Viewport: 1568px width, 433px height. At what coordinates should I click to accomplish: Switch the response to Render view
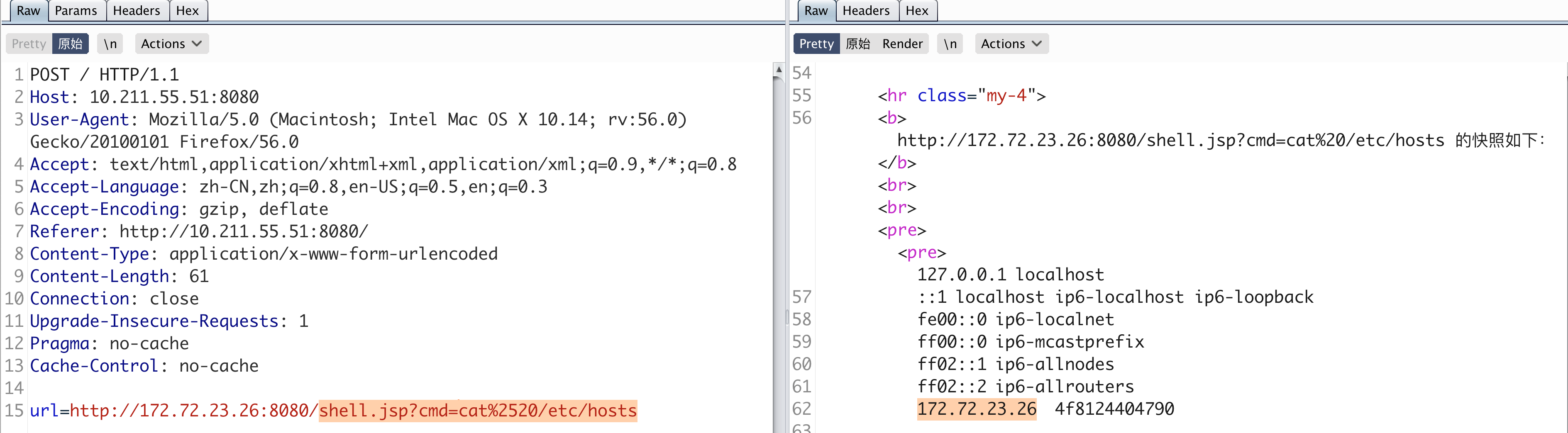(902, 43)
